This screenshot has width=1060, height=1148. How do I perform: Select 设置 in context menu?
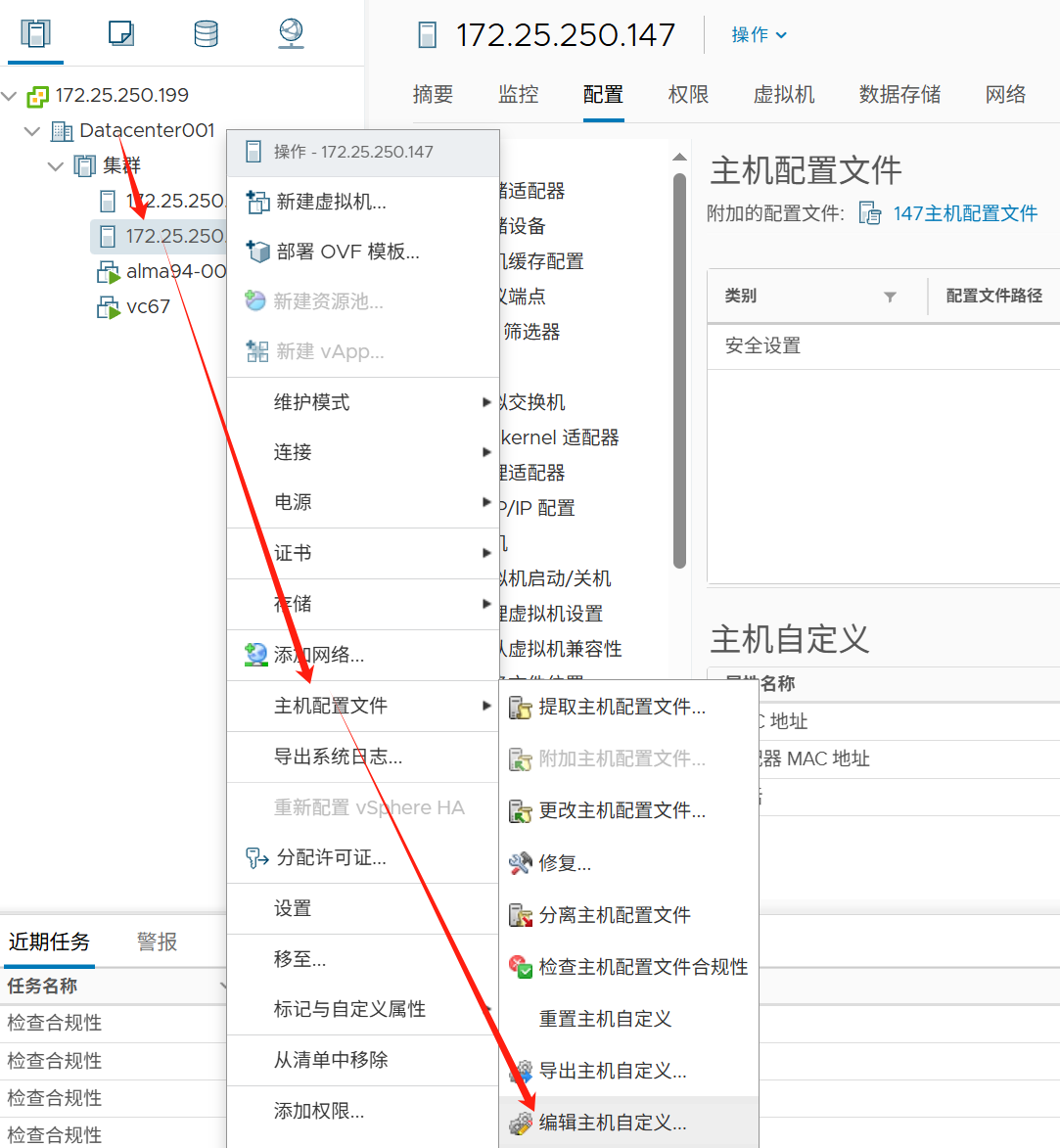[x=363, y=908]
